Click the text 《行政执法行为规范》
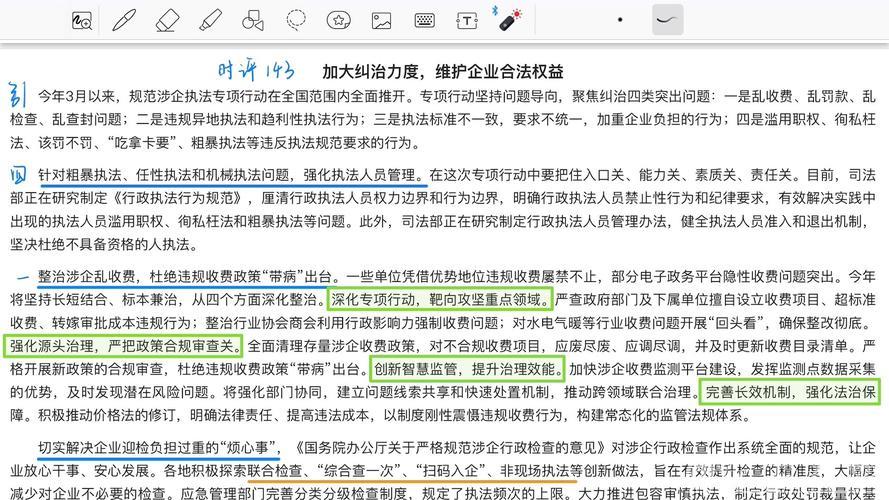Viewport: 889px width, 500px height. tap(181, 198)
